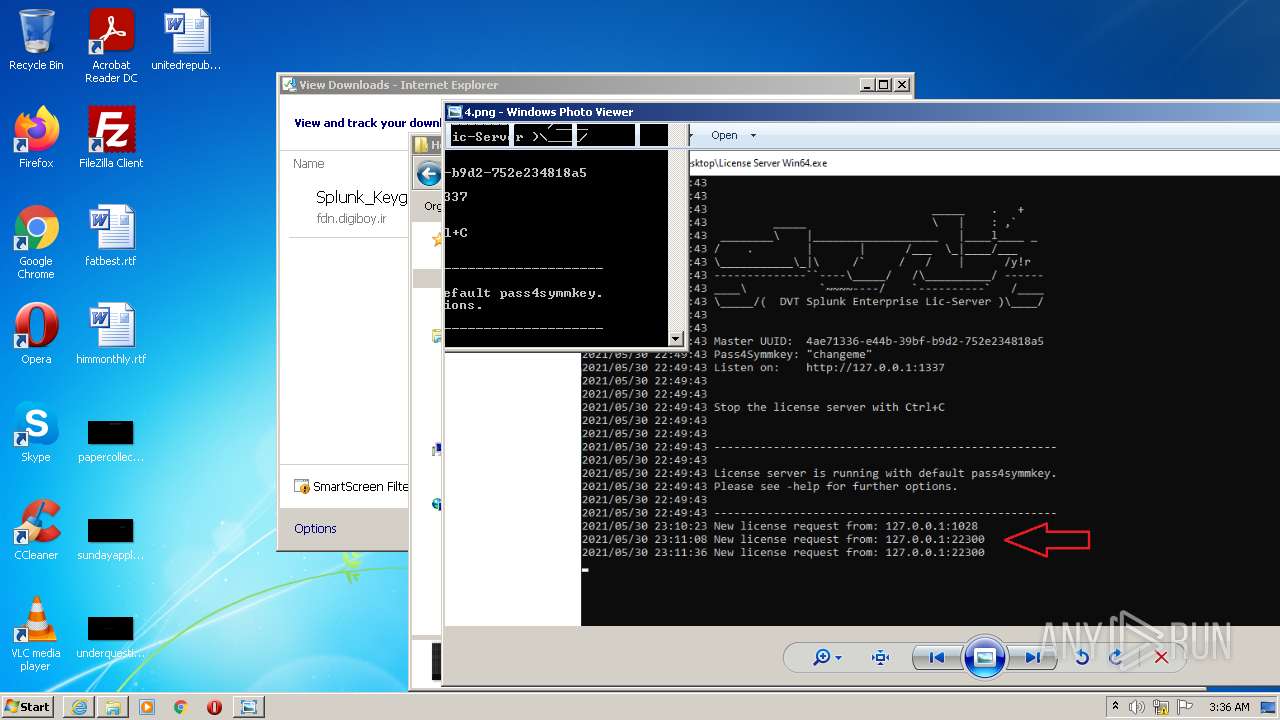Viewport: 1280px width, 720px height.
Task: Open Chrome from the taskbar
Action: pyautogui.click(x=180, y=706)
